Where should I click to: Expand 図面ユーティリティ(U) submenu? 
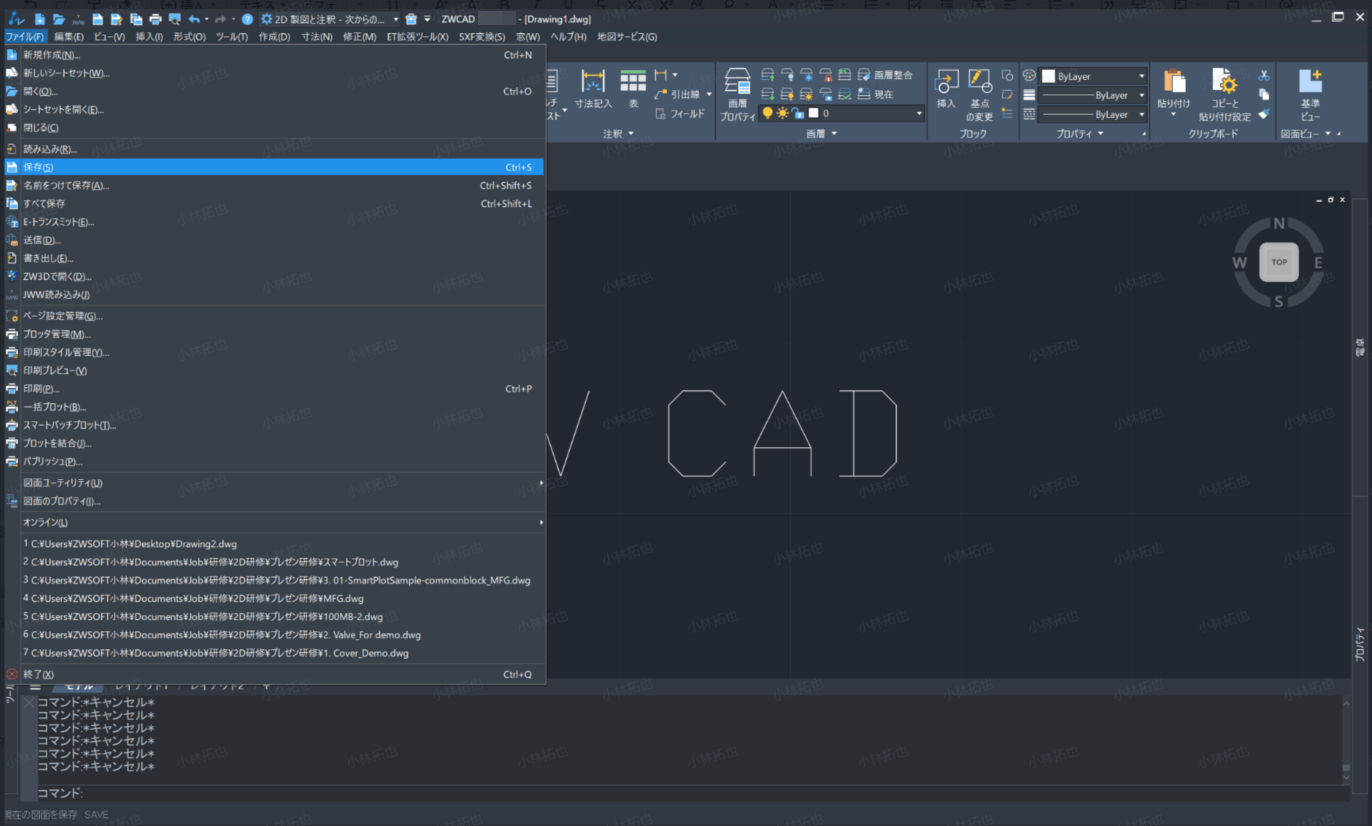pos(275,483)
